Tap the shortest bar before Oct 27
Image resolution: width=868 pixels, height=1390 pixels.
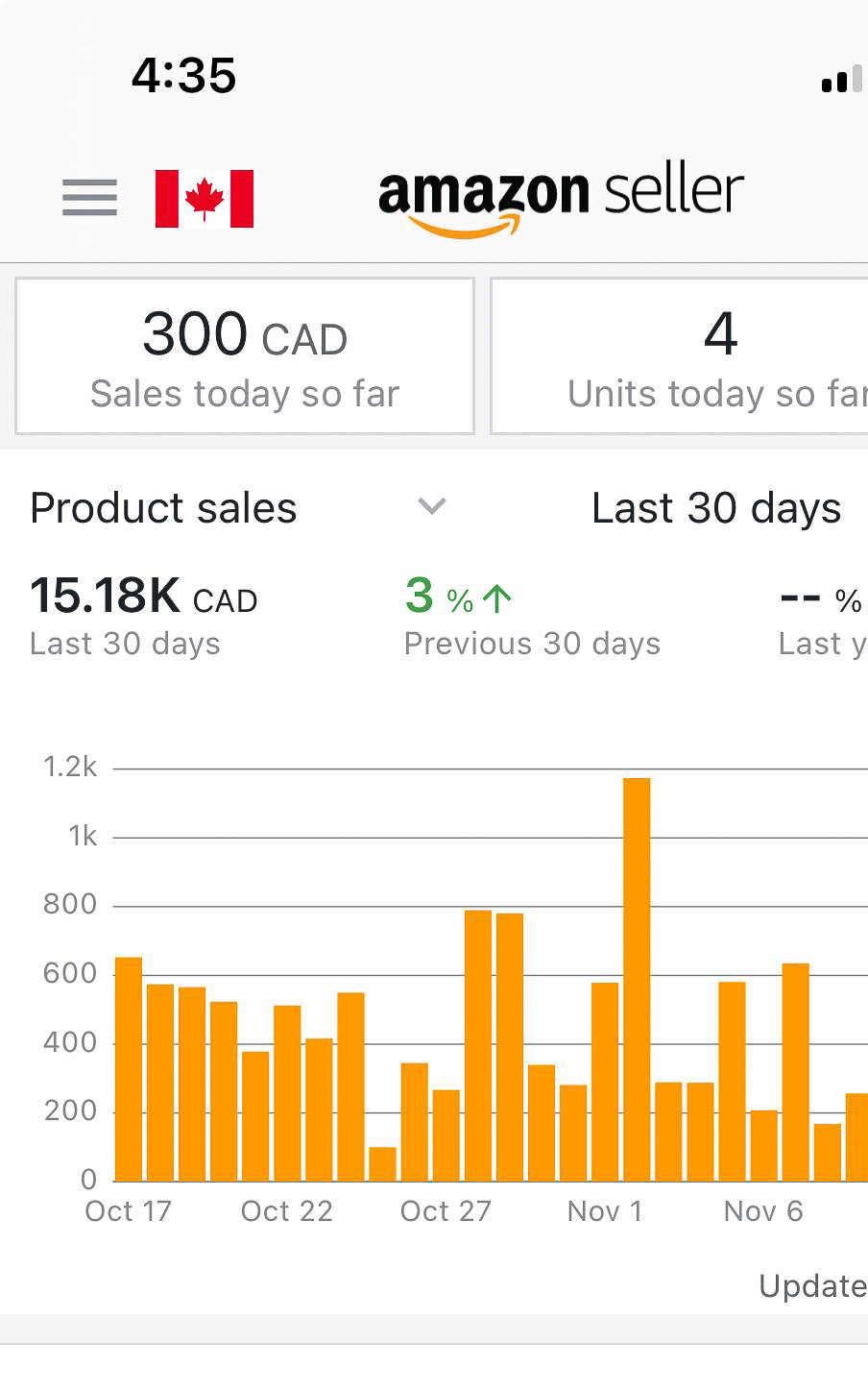(x=382, y=1162)
